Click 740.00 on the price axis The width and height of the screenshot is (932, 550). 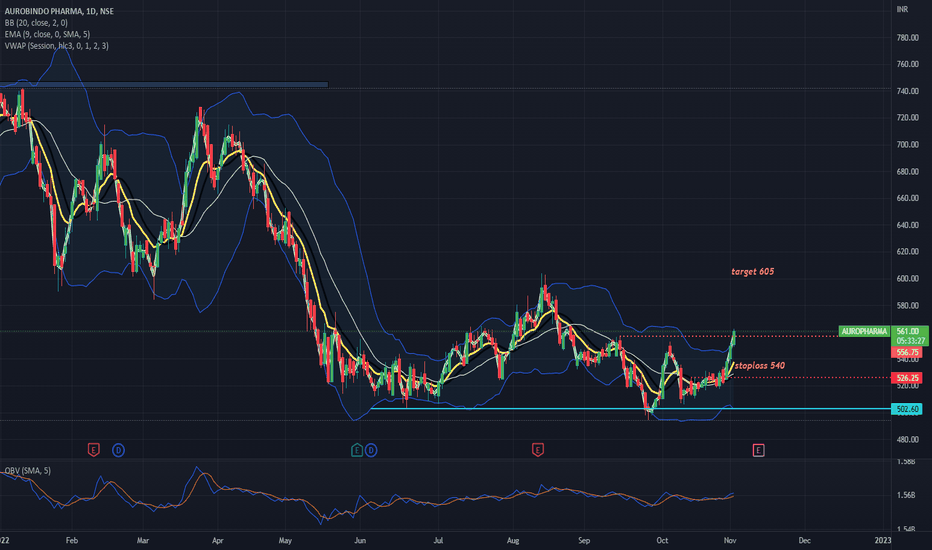tap(908, 91)
